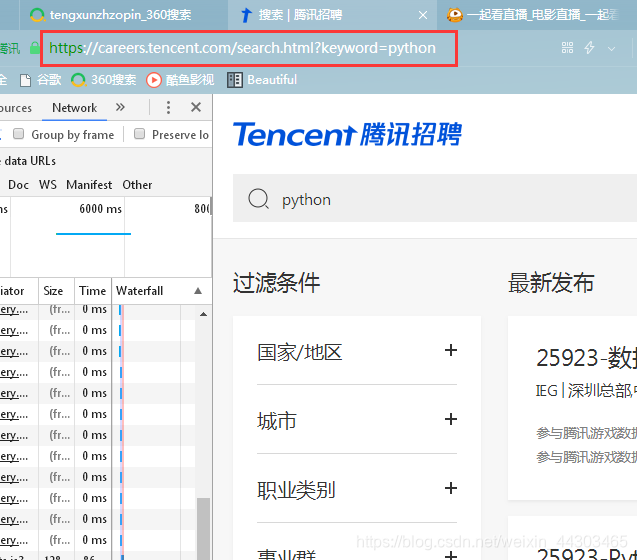The width and height of the screenshot is (637, 560).
Task: Click the address bar with the careers.tencent.com URL
Action: tap(249, 48)
